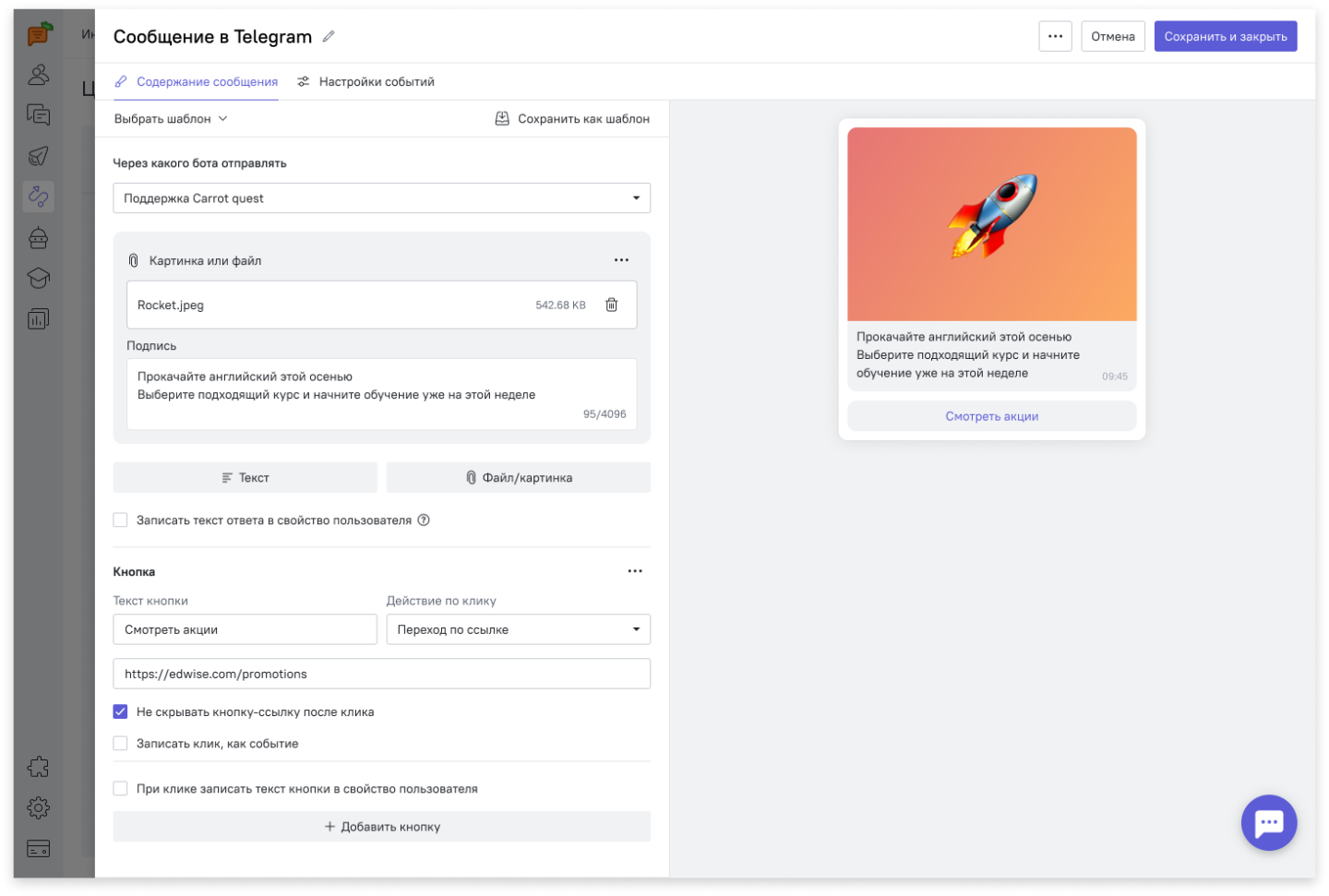This screenshot has width=1329, height=896.
Task: Click the rocket image in preview
Action: click(x=991, y=224)
